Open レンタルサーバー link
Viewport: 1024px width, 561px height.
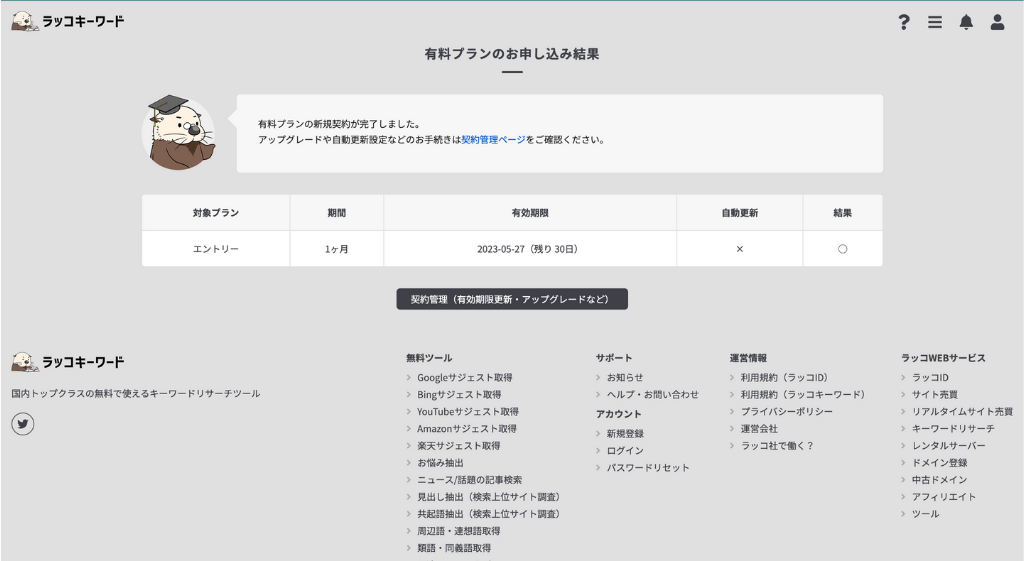pyautogui.click(x=949, y=445)
